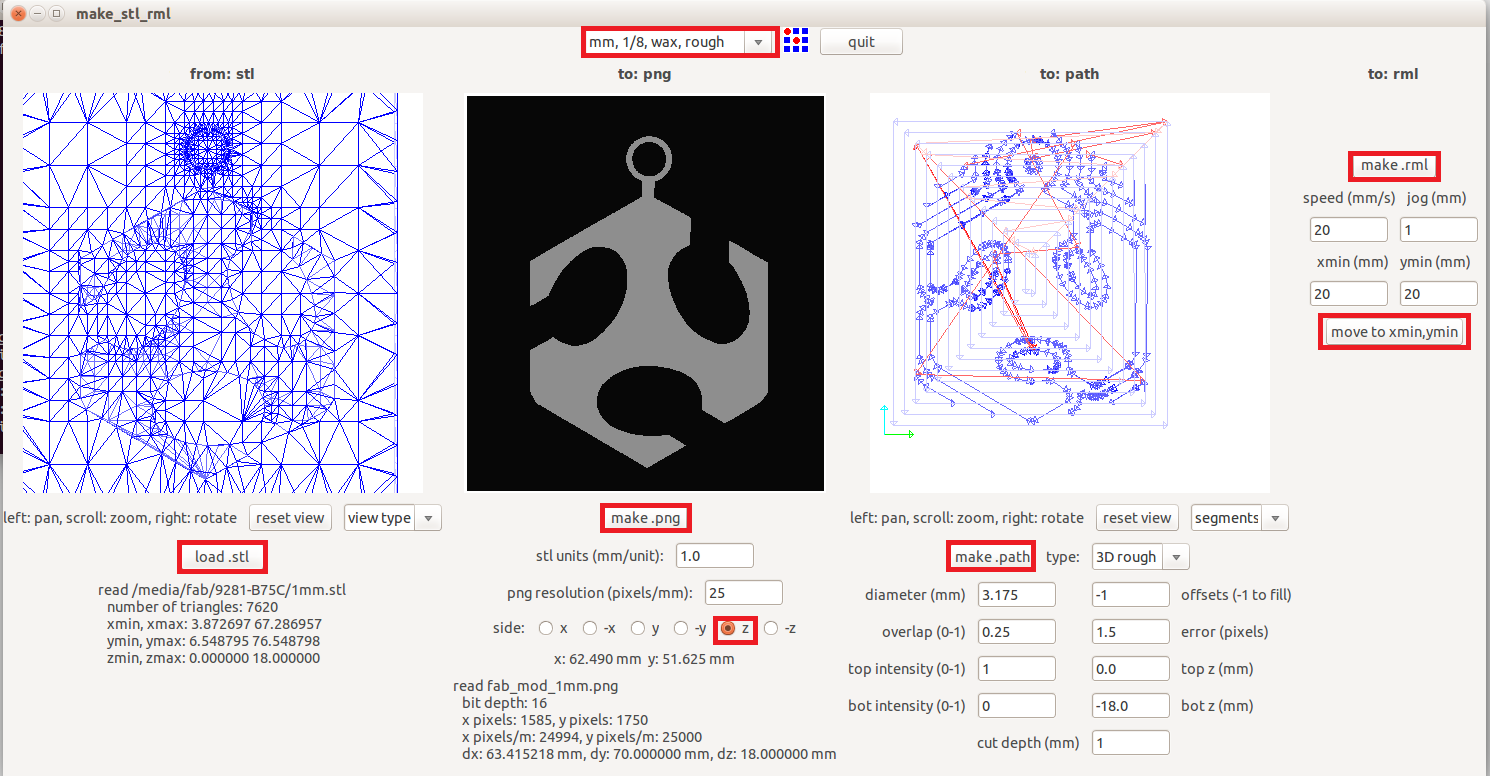The image size is (1490, 776).
Task: Click the stl units (mm/unit) field
Action: [715, 556]
